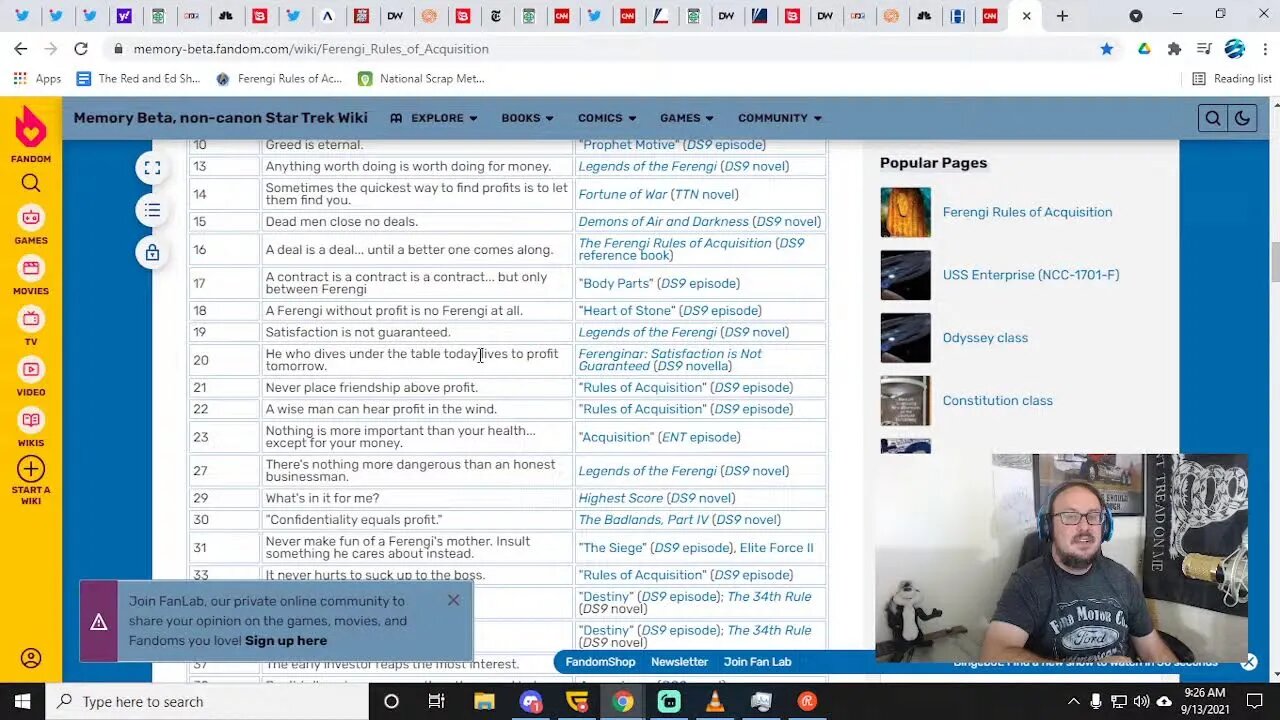Click the Odyssey class thumbnail image
The width and height of the screenshot is (1280, 720).
905,338
